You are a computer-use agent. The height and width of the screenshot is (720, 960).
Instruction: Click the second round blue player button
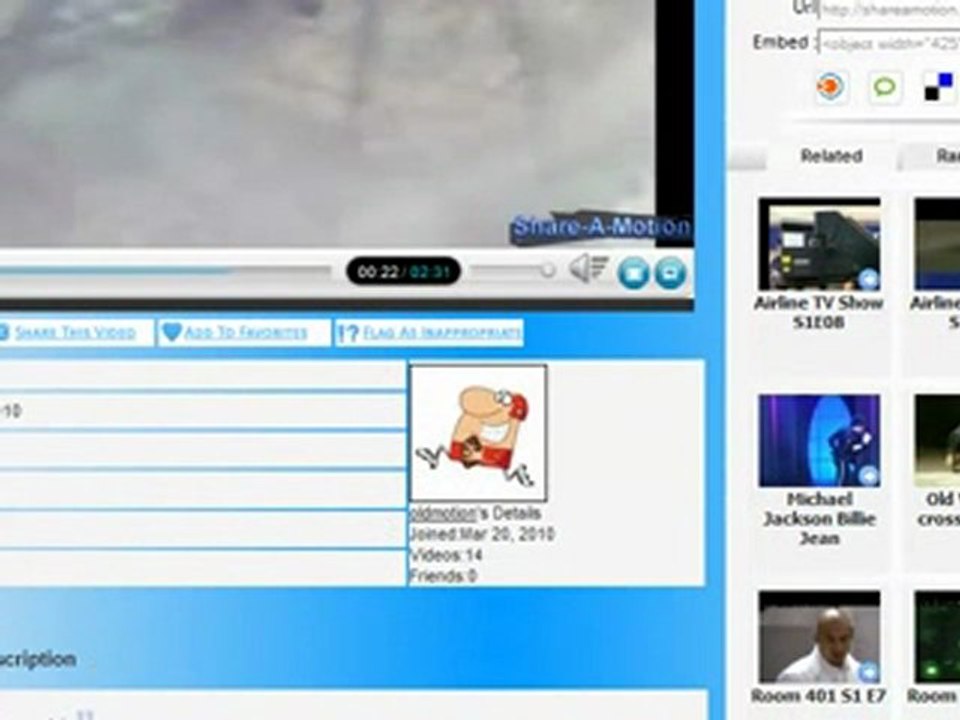point(670,272)
